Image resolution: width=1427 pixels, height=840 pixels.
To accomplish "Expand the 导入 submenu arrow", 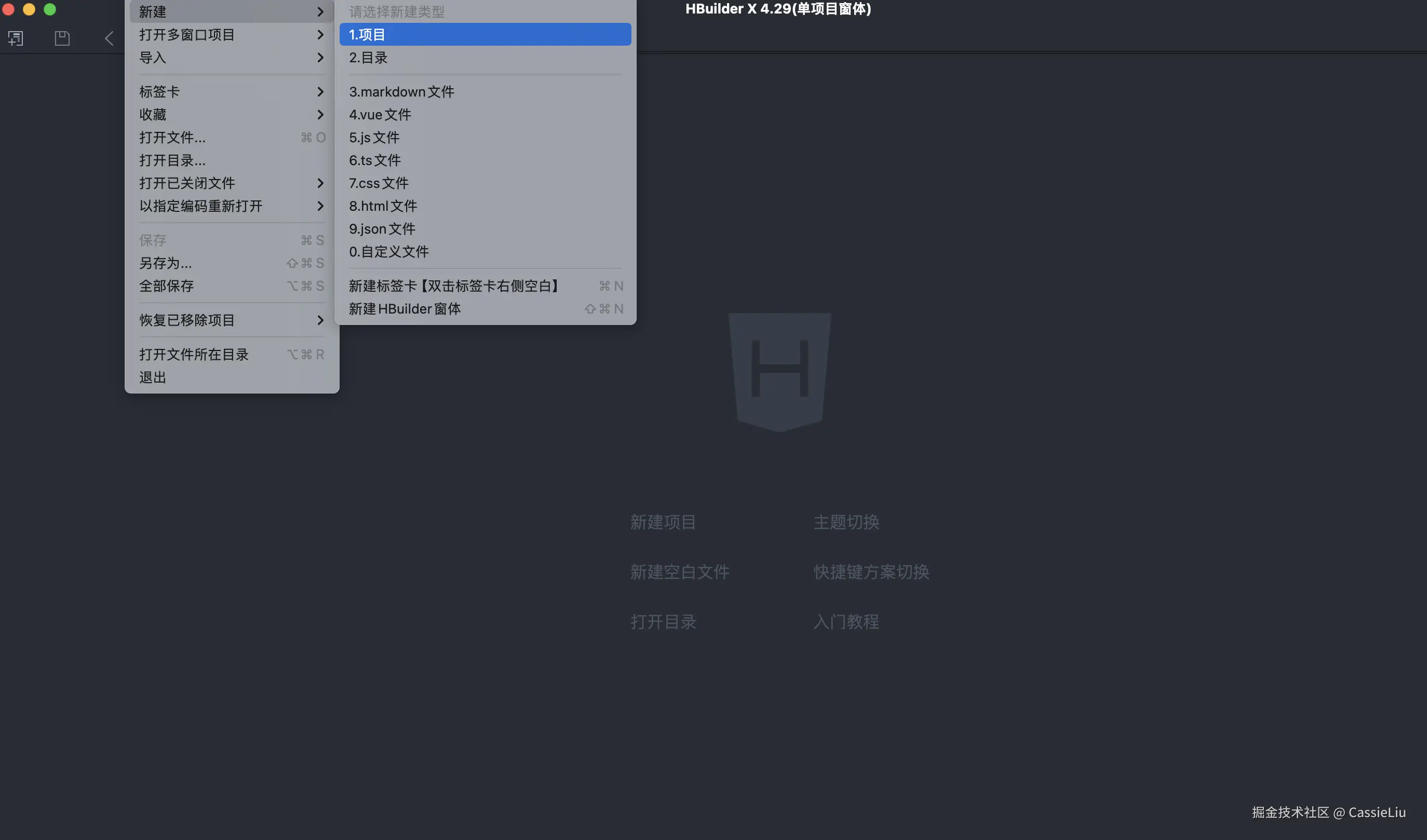I will [320, 58].
